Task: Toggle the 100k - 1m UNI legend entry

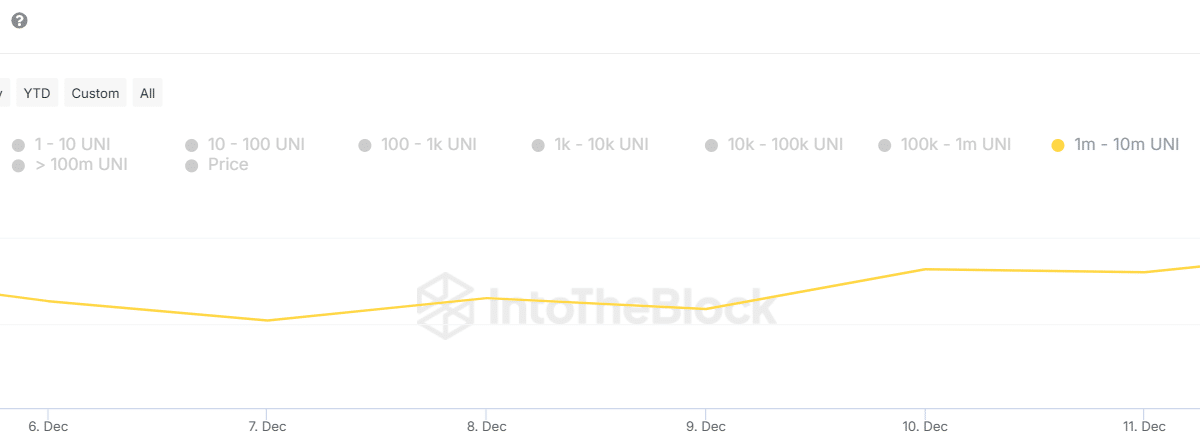Action: click(x=956, y=144)
